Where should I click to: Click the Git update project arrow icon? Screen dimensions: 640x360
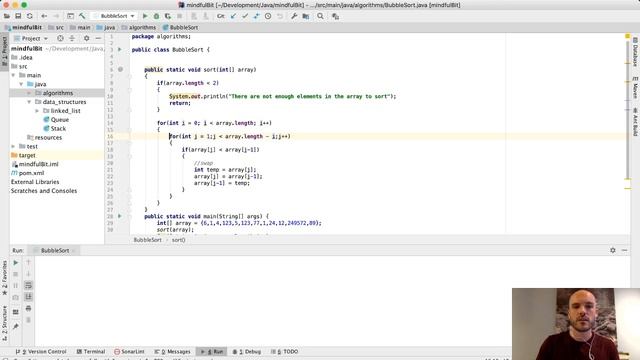[233, 16]
